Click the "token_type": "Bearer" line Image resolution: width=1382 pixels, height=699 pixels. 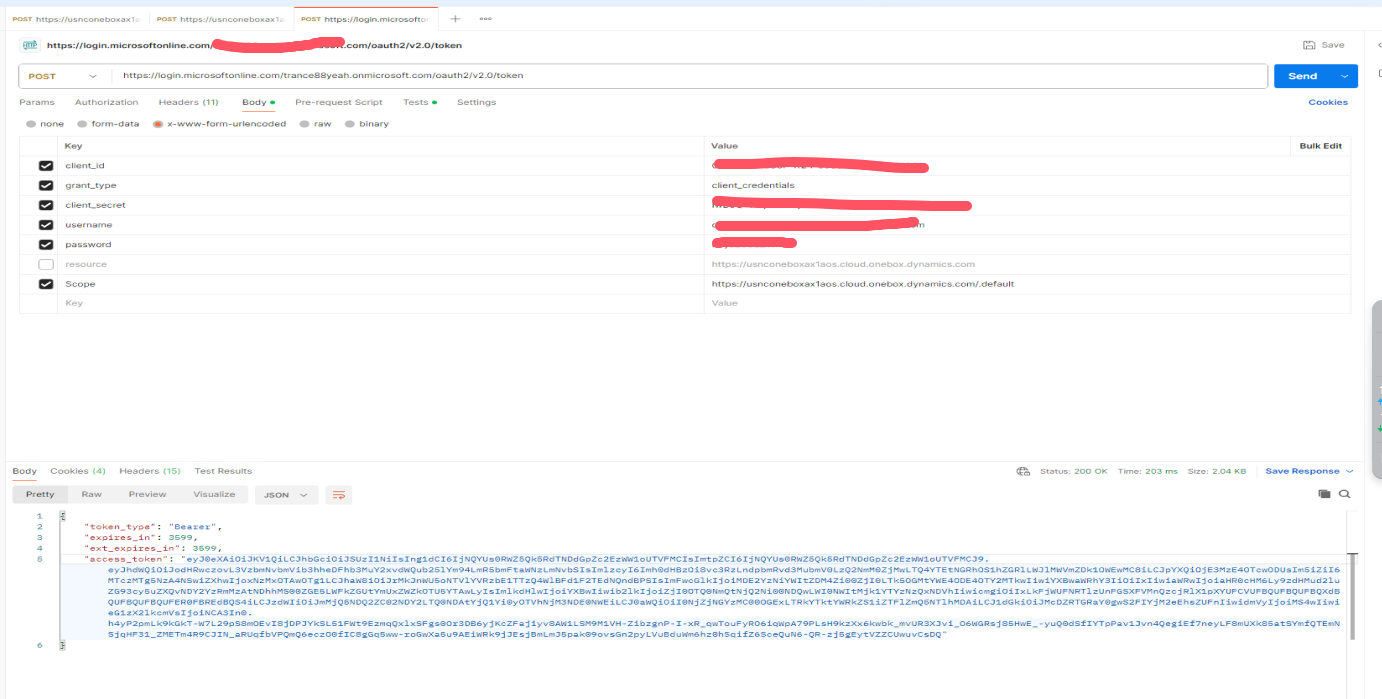(153, 526)
